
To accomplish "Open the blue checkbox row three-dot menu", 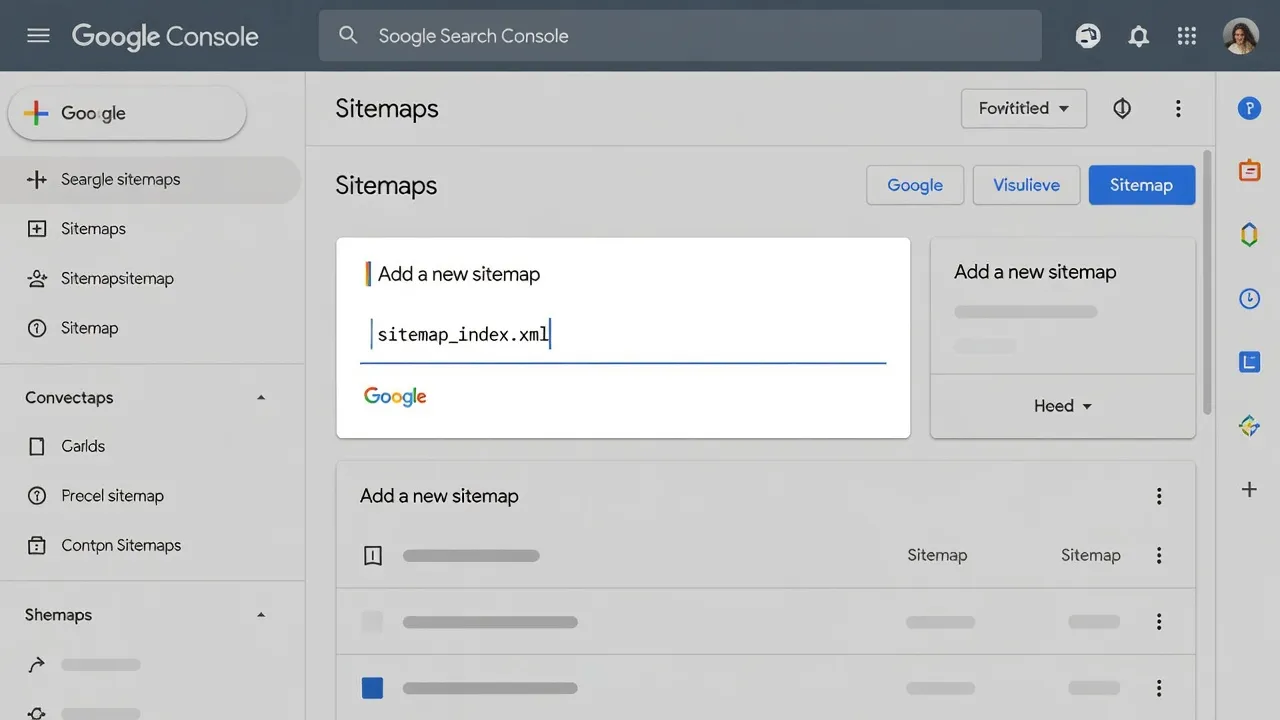I will click(1159, 688).
